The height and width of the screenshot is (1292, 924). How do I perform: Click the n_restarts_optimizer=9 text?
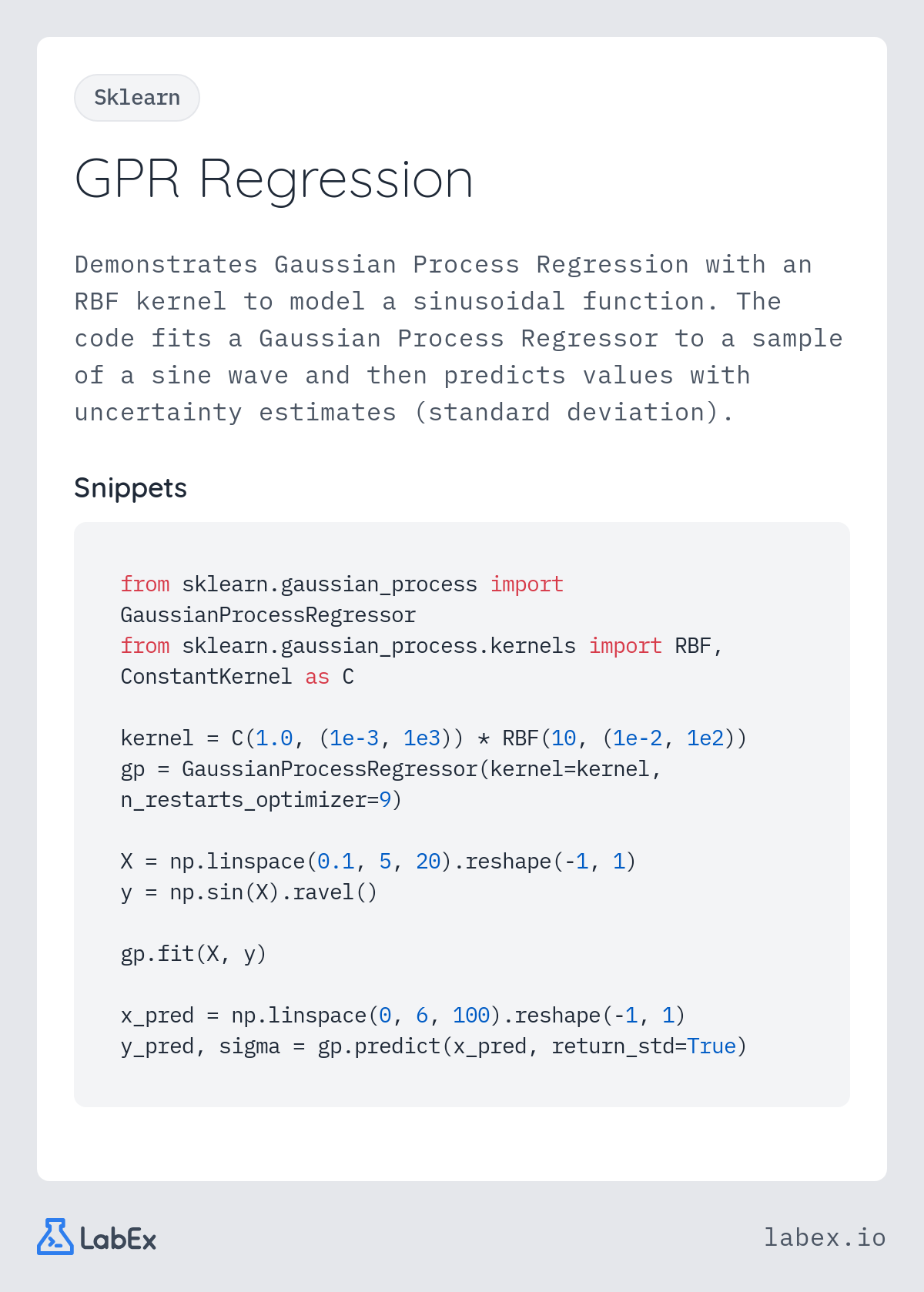point(261,800)
